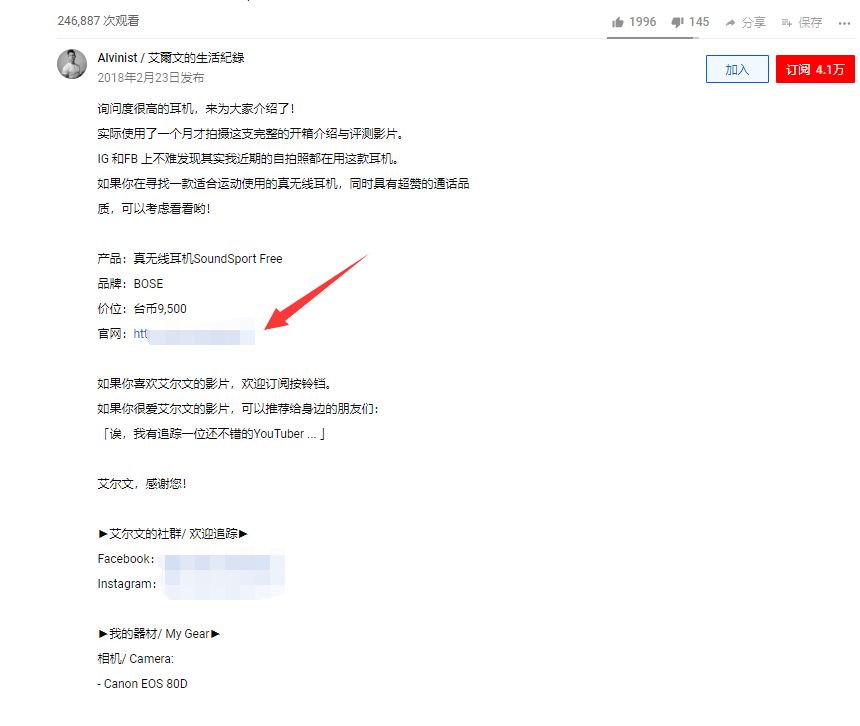Viewport: 860px width, 726px height.
Task: Click the Canon EOS 80D gear line
Action: point(143,684)
